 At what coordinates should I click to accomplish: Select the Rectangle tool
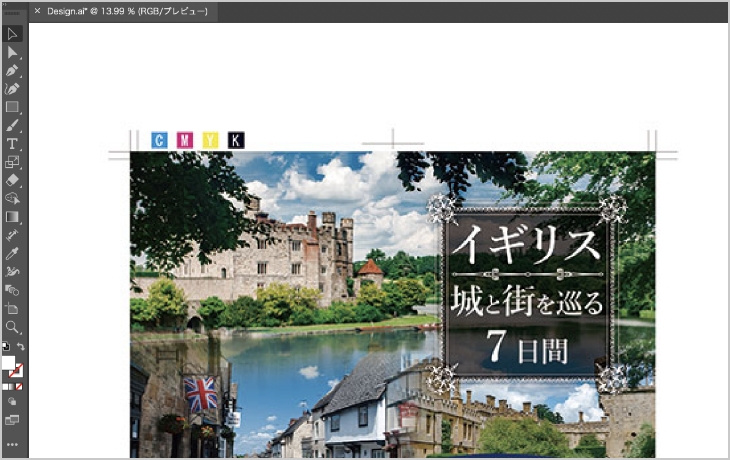click(12, 107)
